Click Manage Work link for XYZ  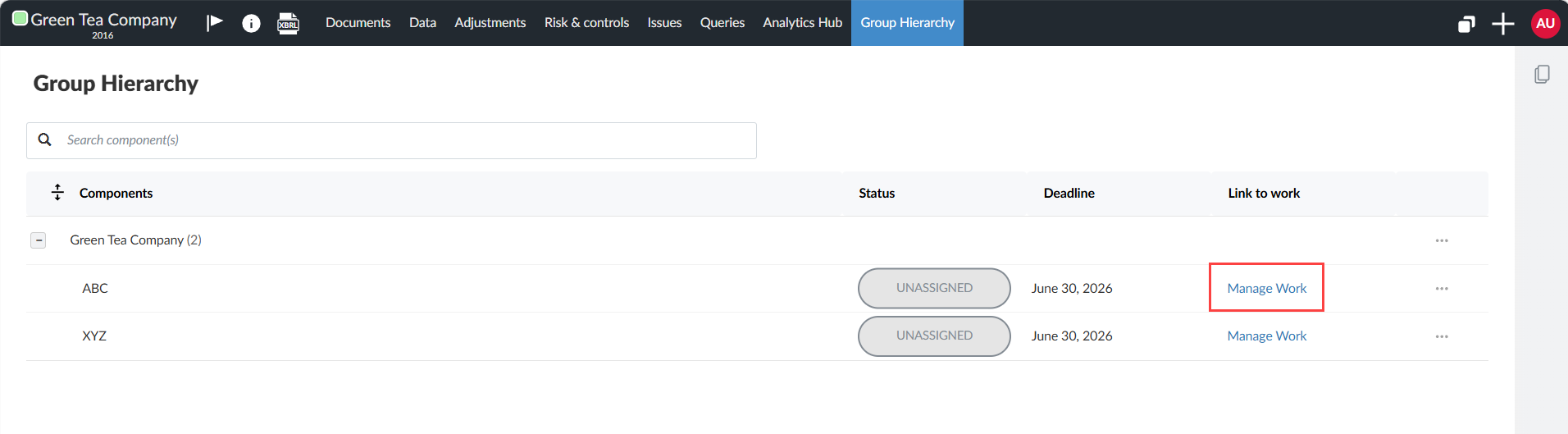point(1266,336)
